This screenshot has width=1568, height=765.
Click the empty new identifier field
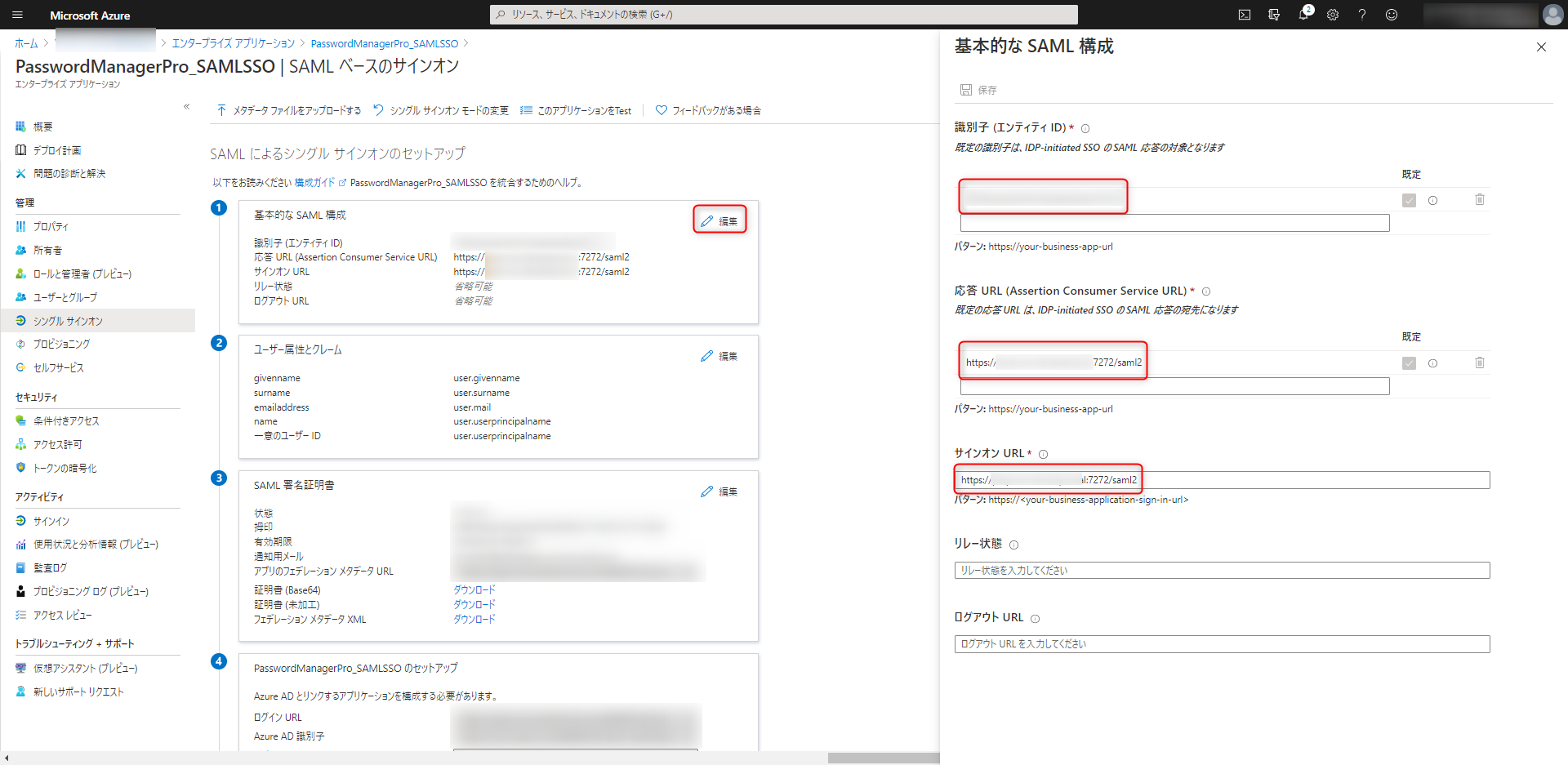point(1174,223)
